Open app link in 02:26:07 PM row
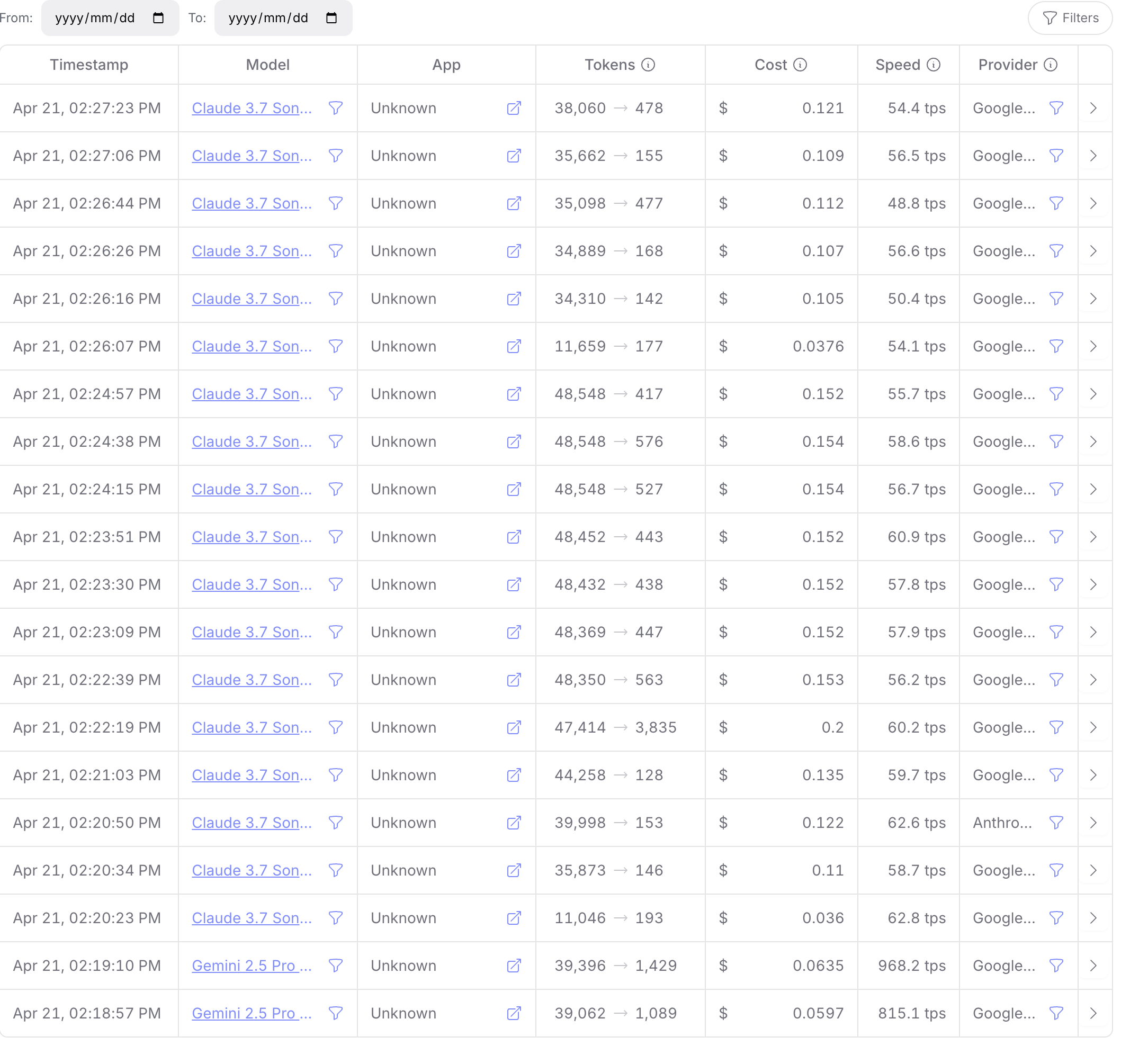Screen dimensions: 1130x1064 tap(514, 347)
